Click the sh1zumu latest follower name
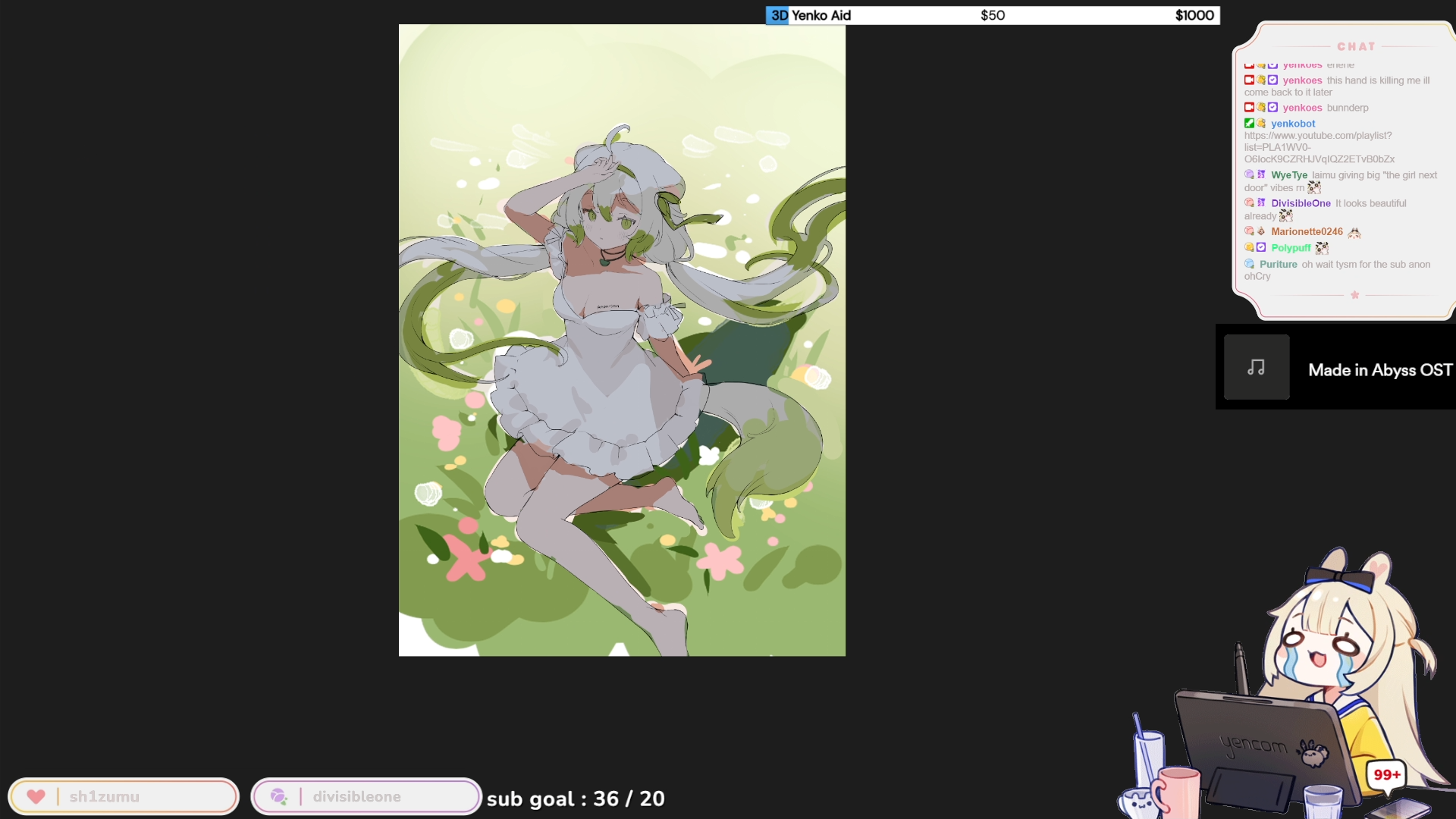This screenshot has width=1456, height=819. (105, 796)
